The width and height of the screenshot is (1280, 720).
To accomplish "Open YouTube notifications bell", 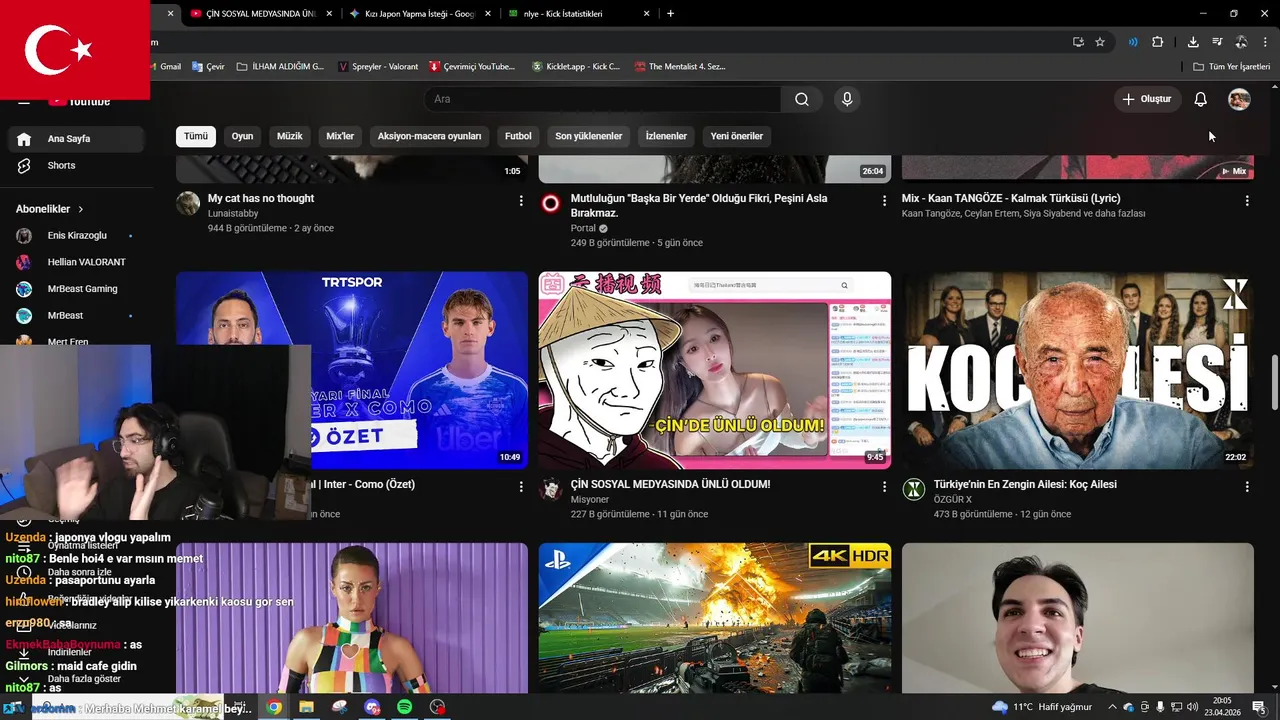I will coord(1201,99).
